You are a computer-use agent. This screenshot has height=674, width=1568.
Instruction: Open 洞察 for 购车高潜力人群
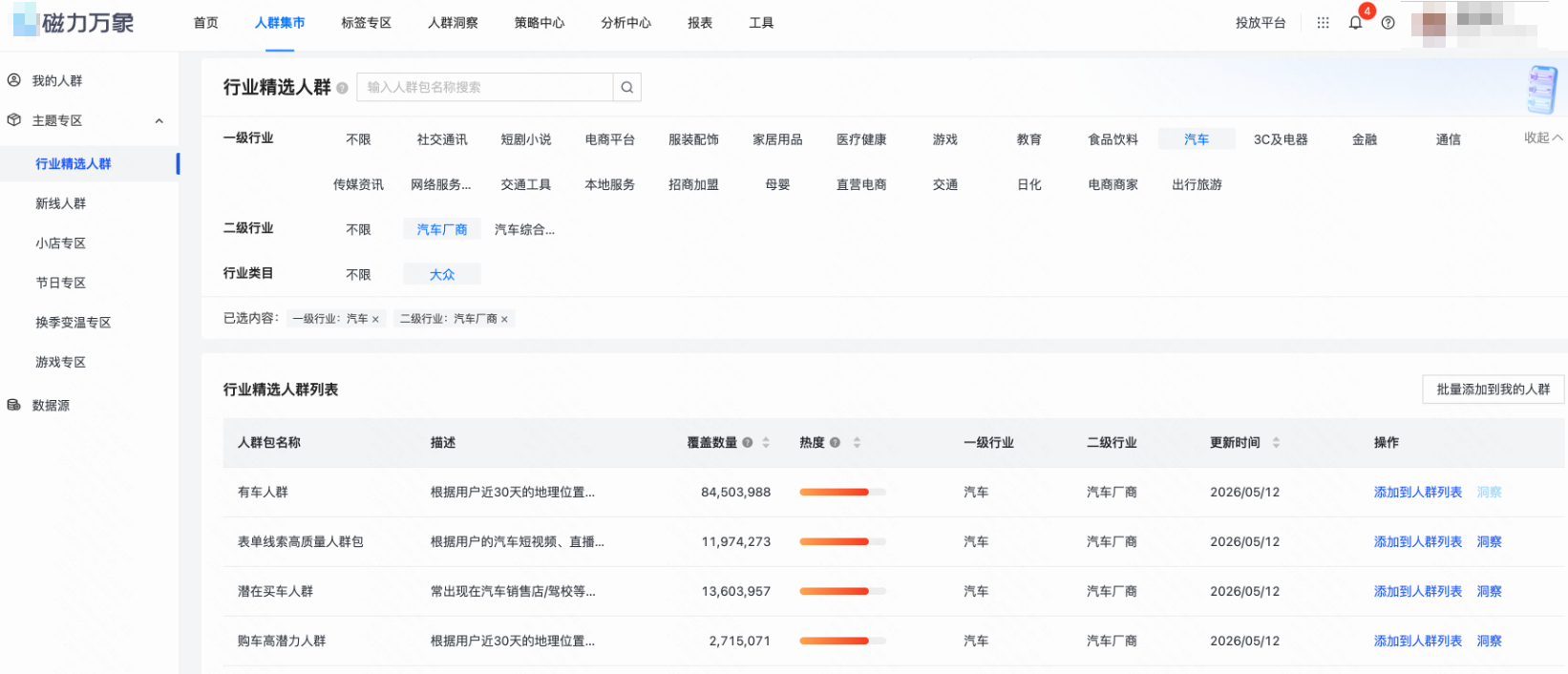1489,642
